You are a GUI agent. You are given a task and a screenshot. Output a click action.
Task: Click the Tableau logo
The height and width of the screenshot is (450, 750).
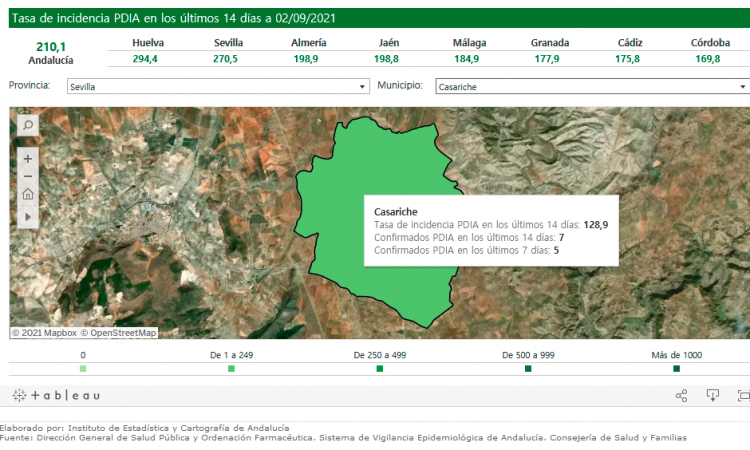coord(56,396)
